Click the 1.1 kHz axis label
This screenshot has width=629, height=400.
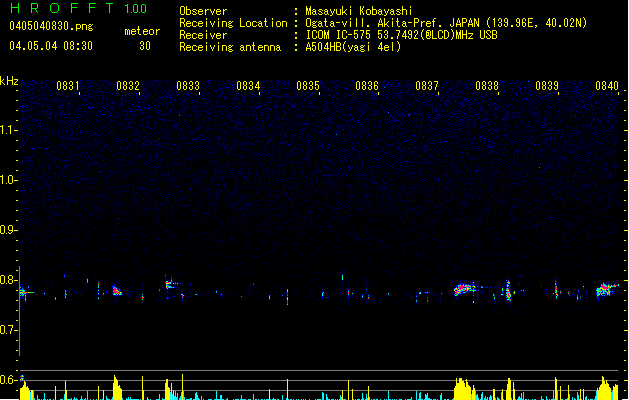point(8,130)
